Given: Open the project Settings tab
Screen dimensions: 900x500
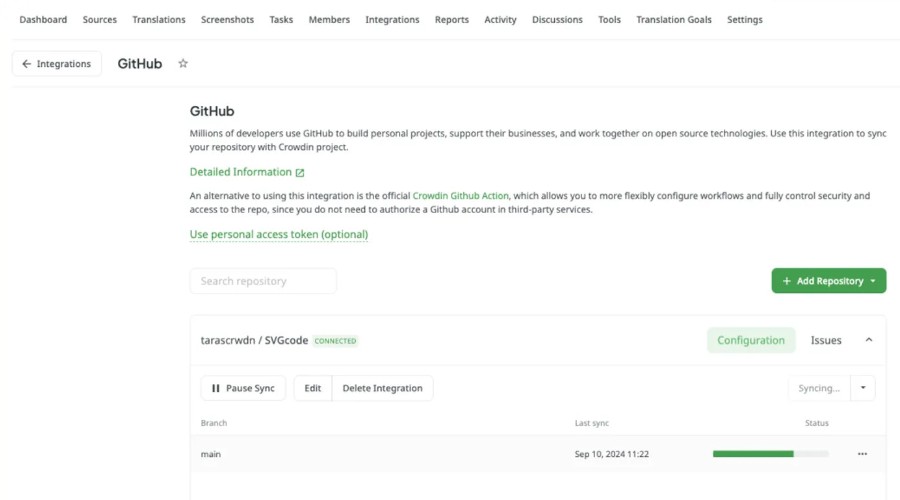Looking at the screenshot, I should coord(744,20).
